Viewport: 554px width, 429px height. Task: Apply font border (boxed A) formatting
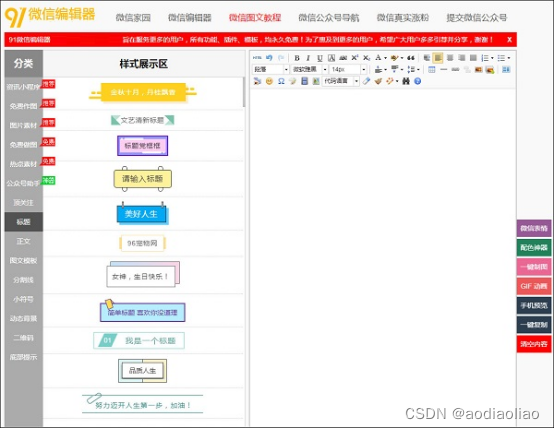pos(331,58)
